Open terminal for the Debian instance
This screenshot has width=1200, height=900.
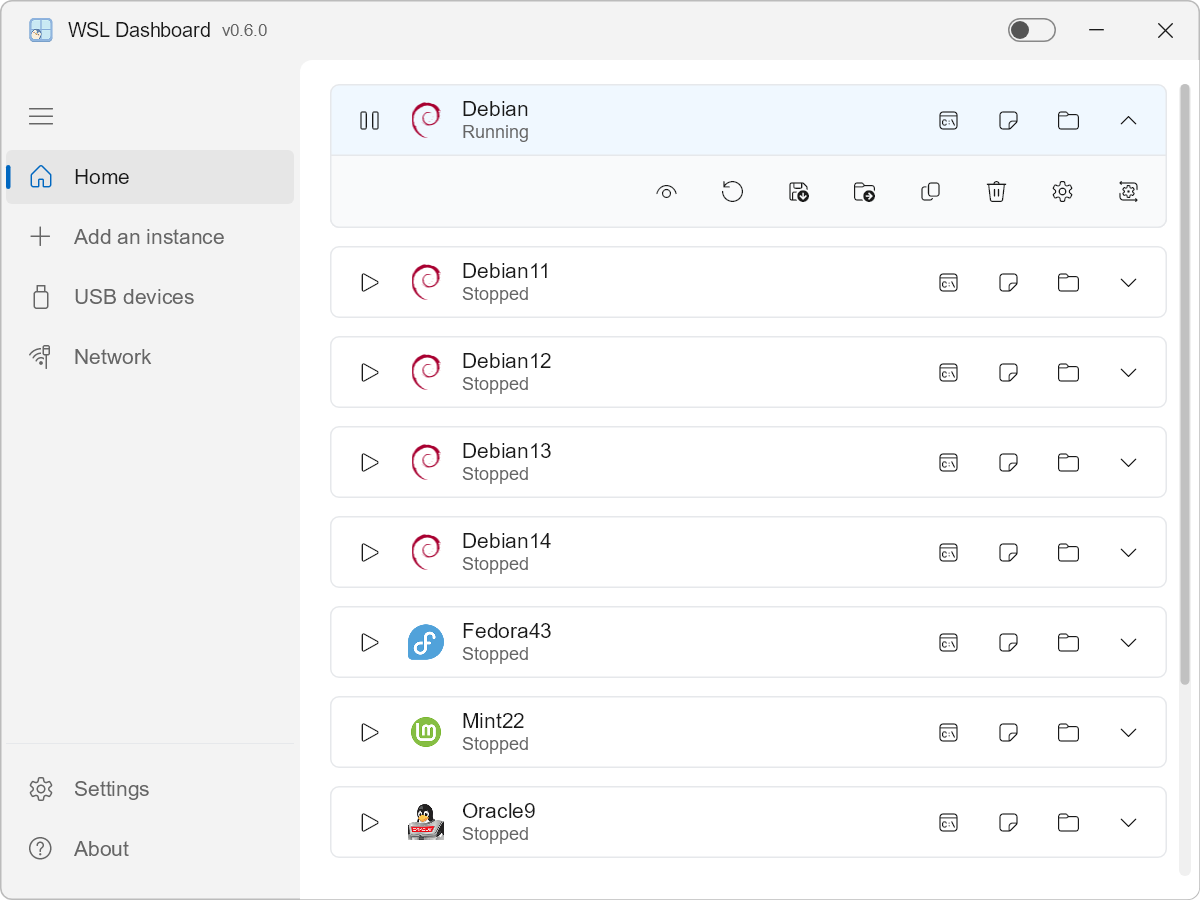click(948, 121)
